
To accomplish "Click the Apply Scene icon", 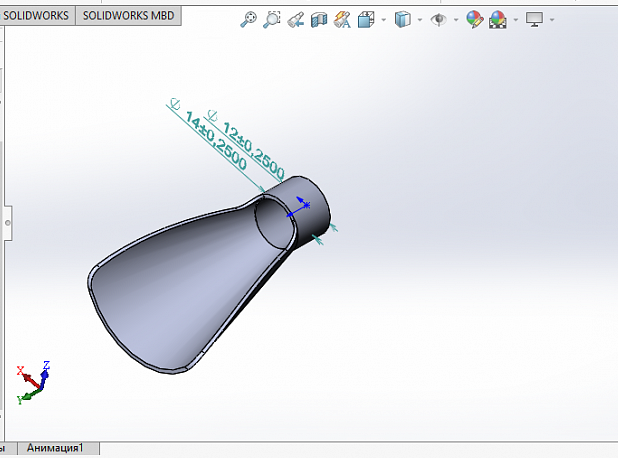I will tap(497, 19).
